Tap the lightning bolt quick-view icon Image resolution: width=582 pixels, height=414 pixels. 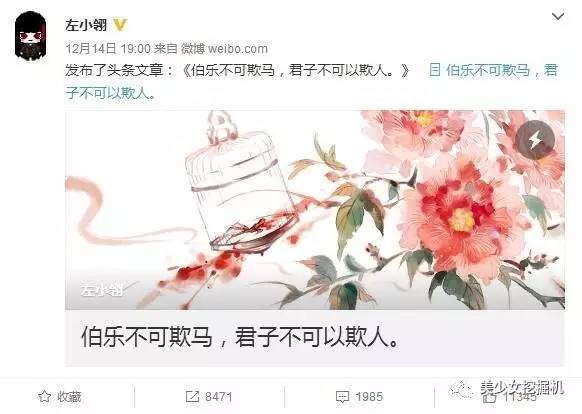pos(535,140)
